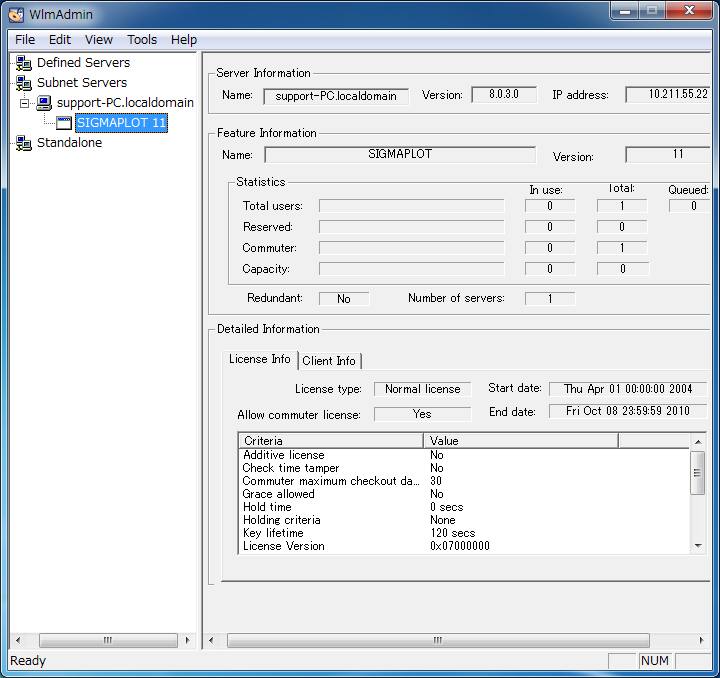Open the View menu
The width and height of the screenshot is (720, 678).
[x=99, y=40]
